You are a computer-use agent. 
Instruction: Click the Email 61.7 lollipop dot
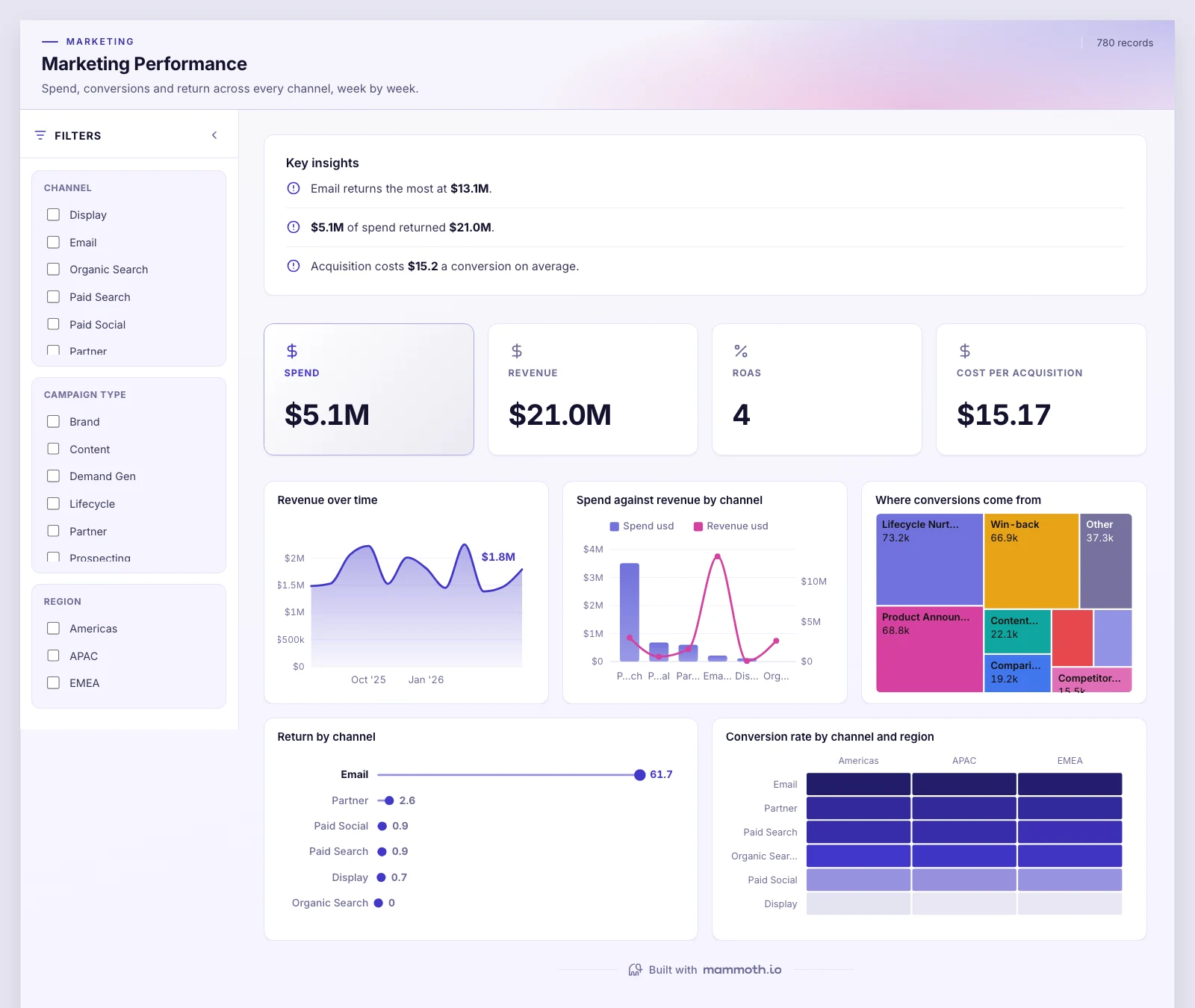coord(640,775)
